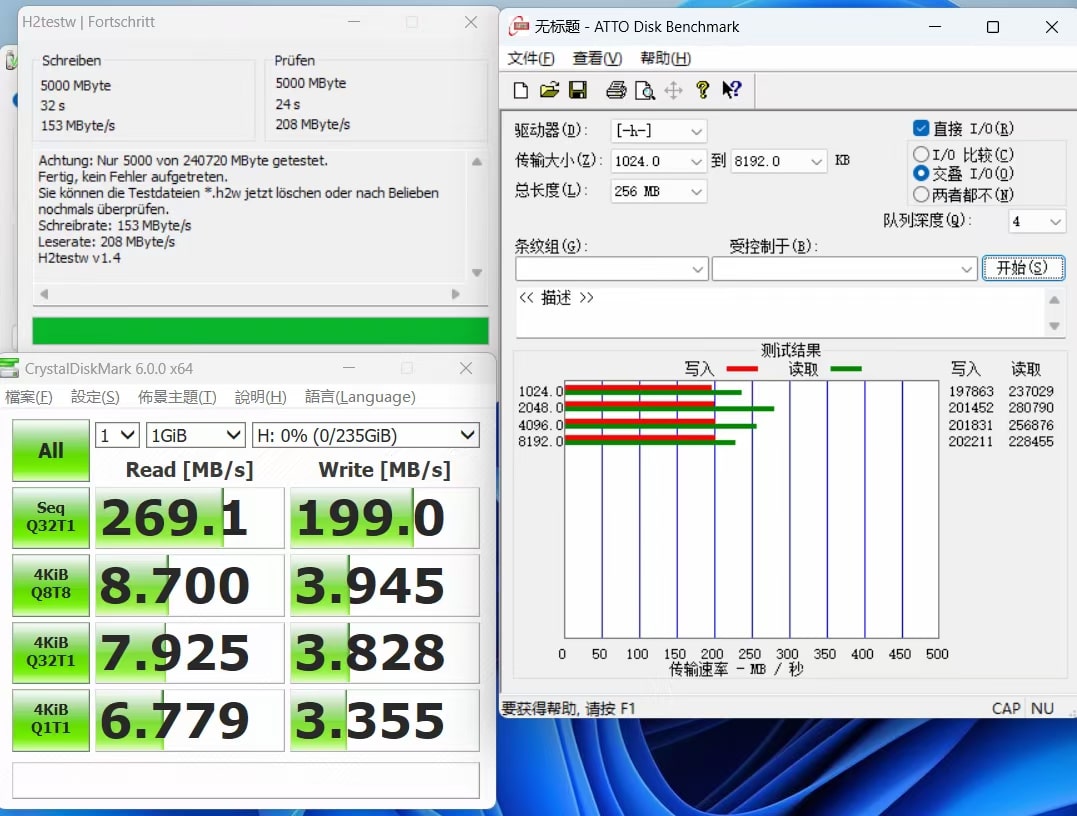
Task: Click the Print icon in ATTO toolbar
Action: coord(616,90)
